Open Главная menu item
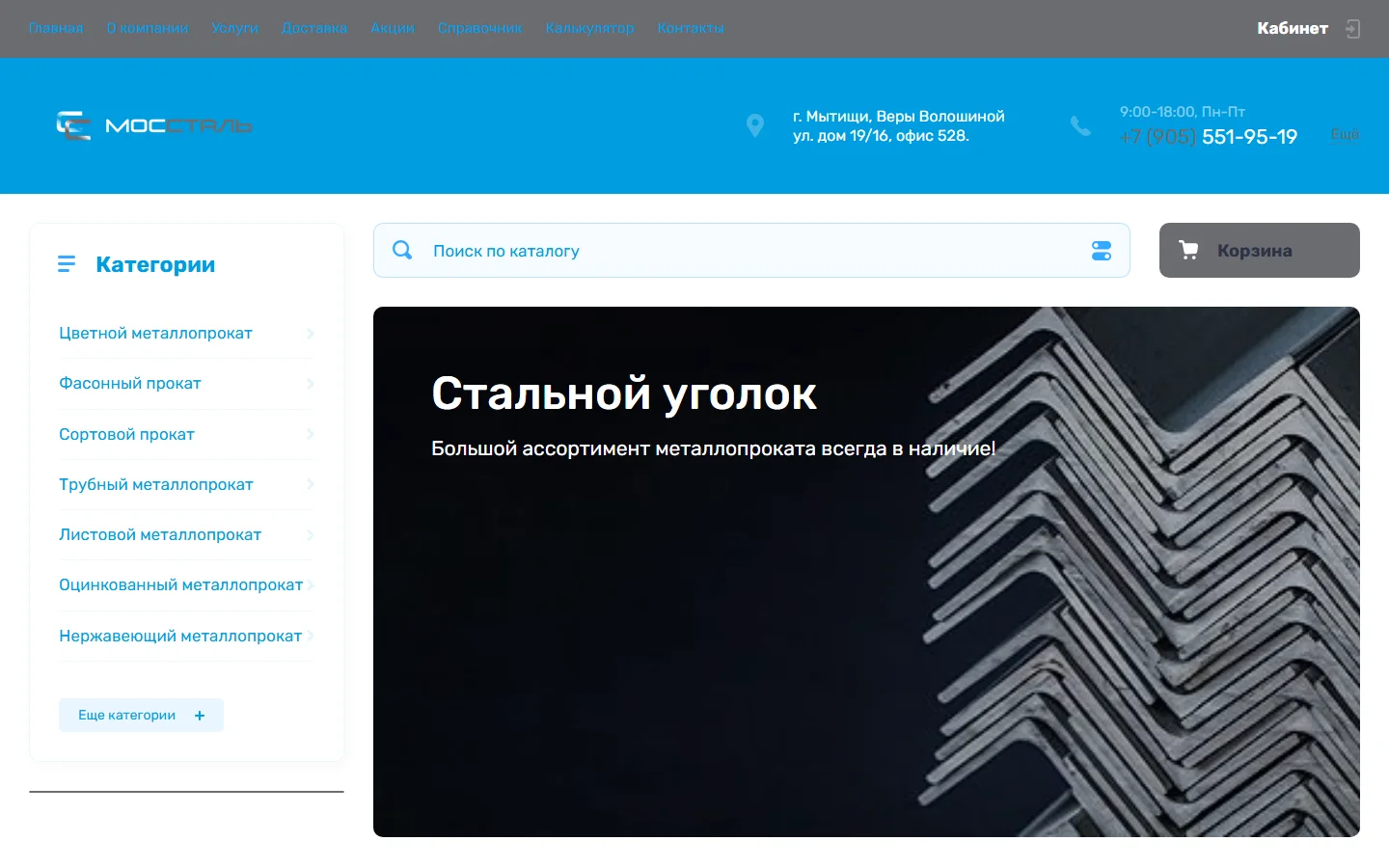 pyautogui.click(x=56, y=28)
